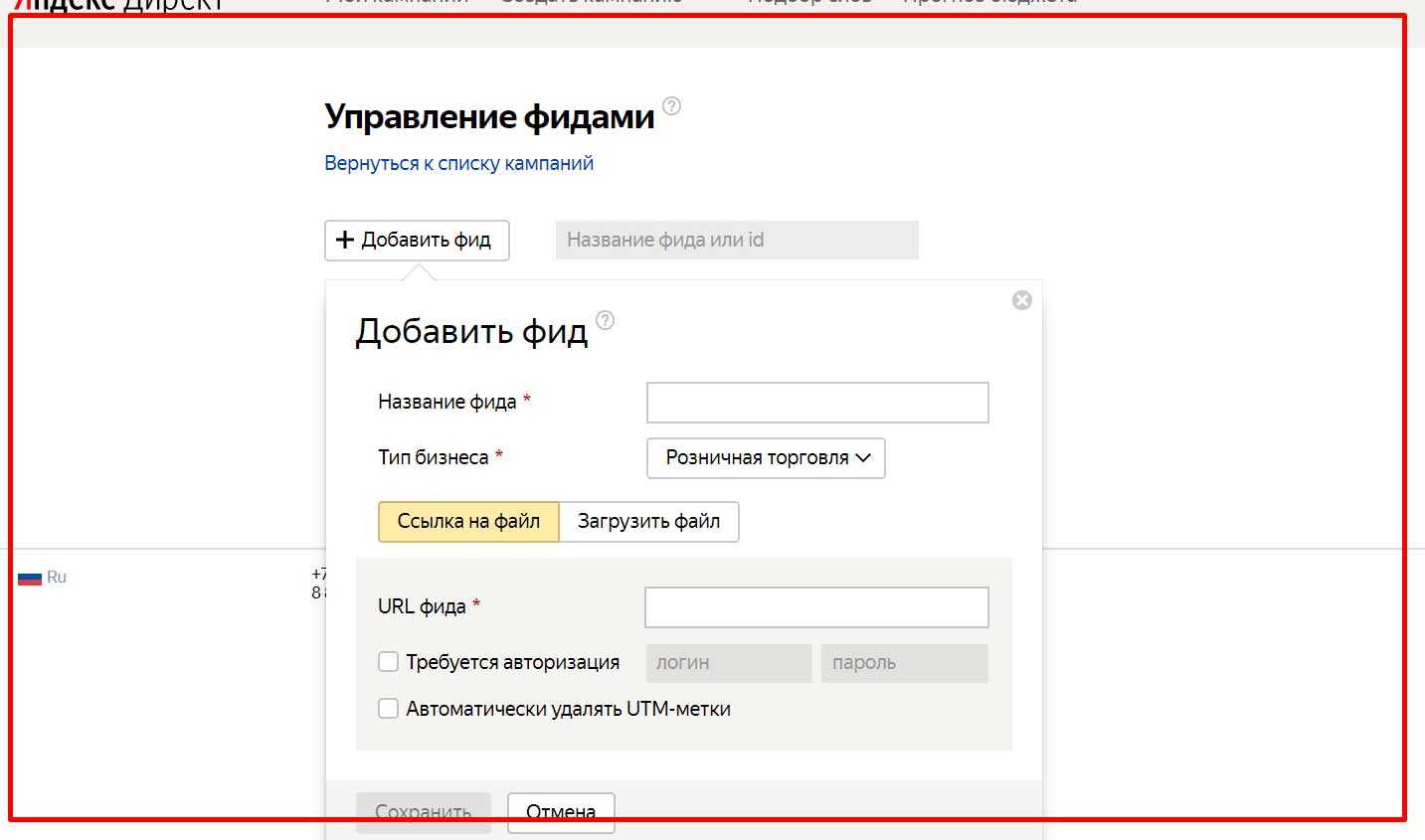Click into the URL фида field

[816, 607]
